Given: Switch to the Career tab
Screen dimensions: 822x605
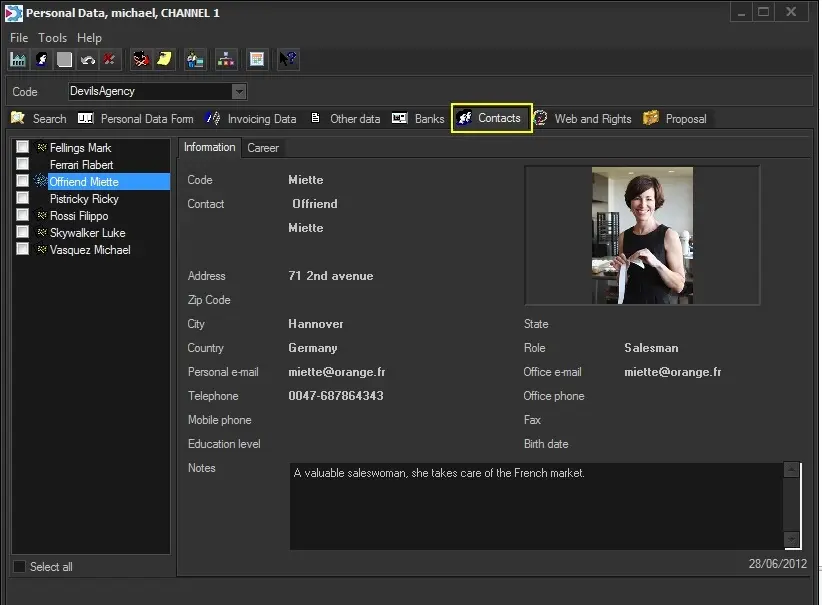Looking at the screenshot, I should click(x=263, y=148).
